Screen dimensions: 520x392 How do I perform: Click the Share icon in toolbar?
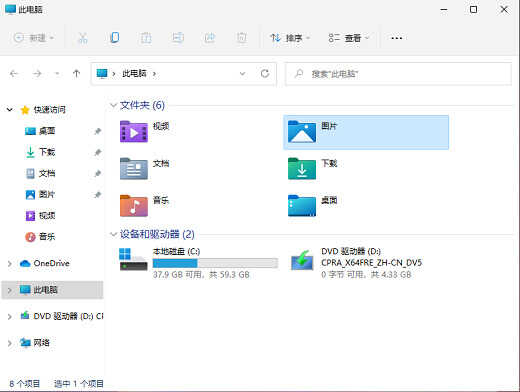[210, 38]
